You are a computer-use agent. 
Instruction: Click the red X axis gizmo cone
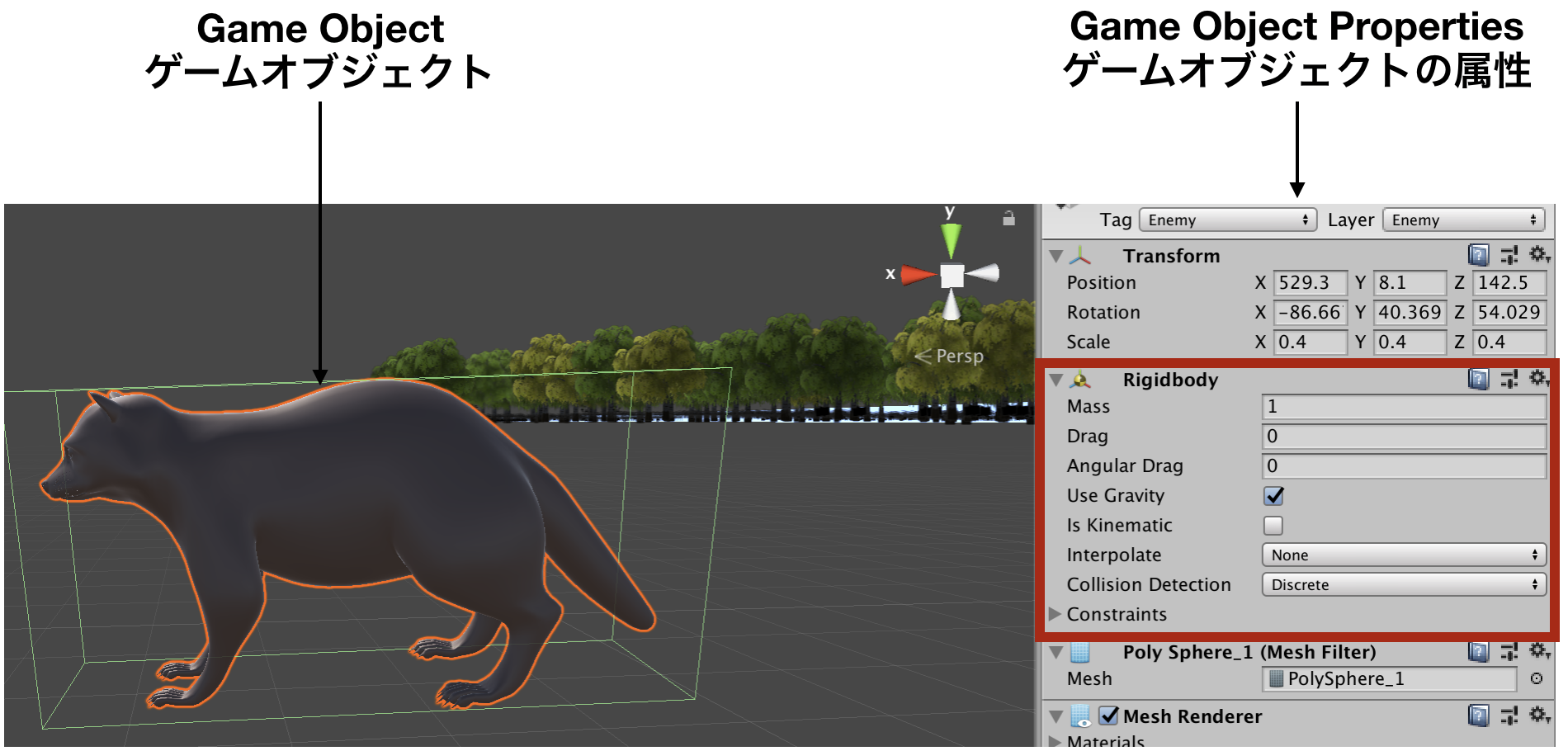click(919, 274)
